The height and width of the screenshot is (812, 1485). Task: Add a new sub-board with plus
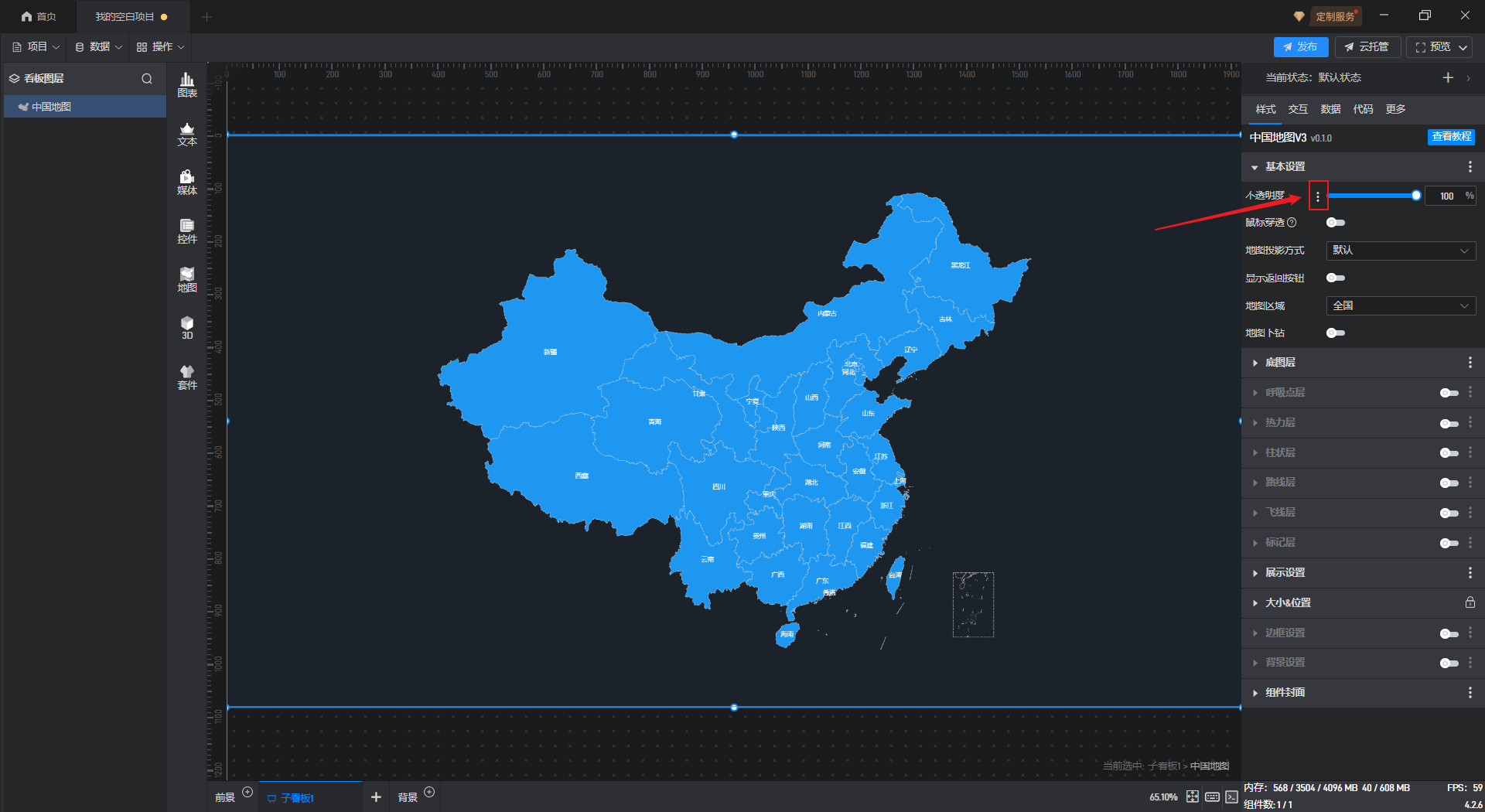click(376, 797)
